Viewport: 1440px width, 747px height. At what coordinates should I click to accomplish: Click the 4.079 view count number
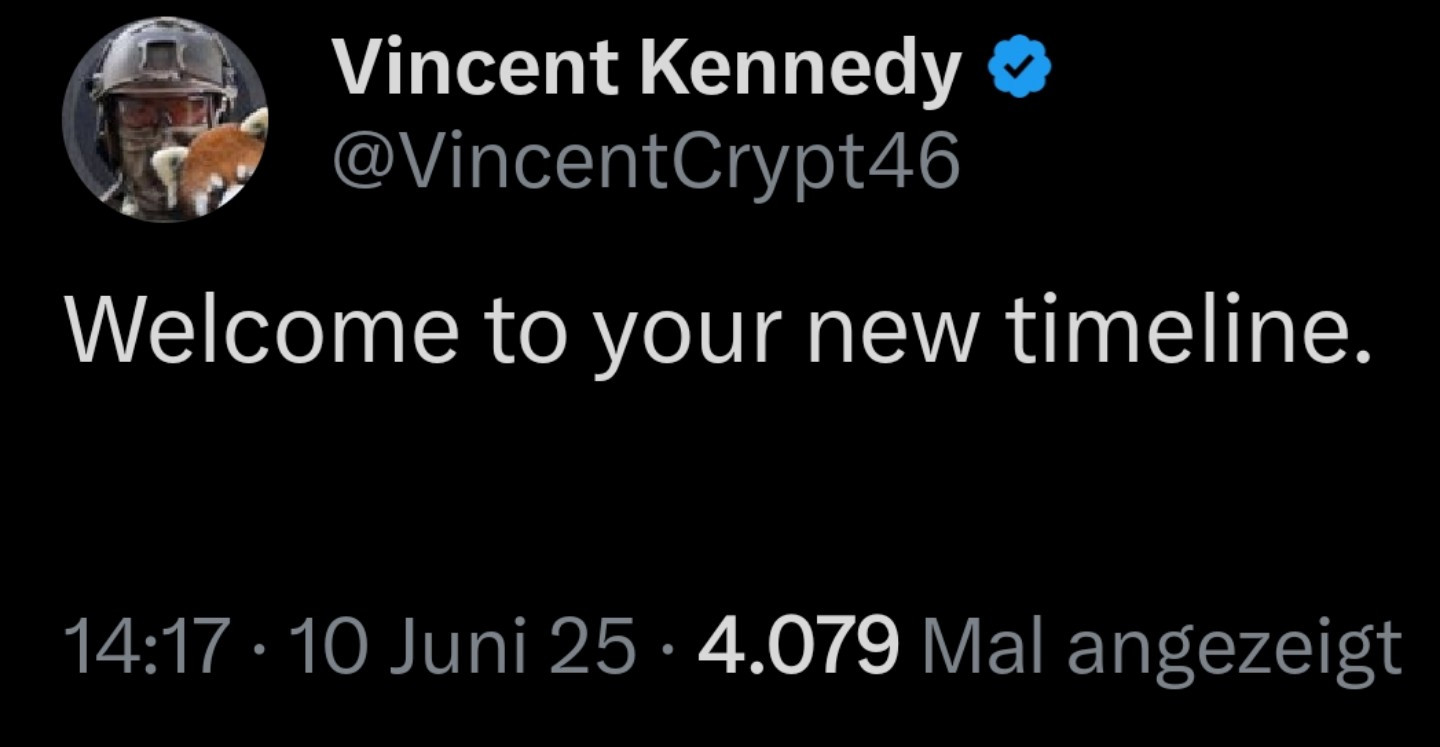click(797, 647)
